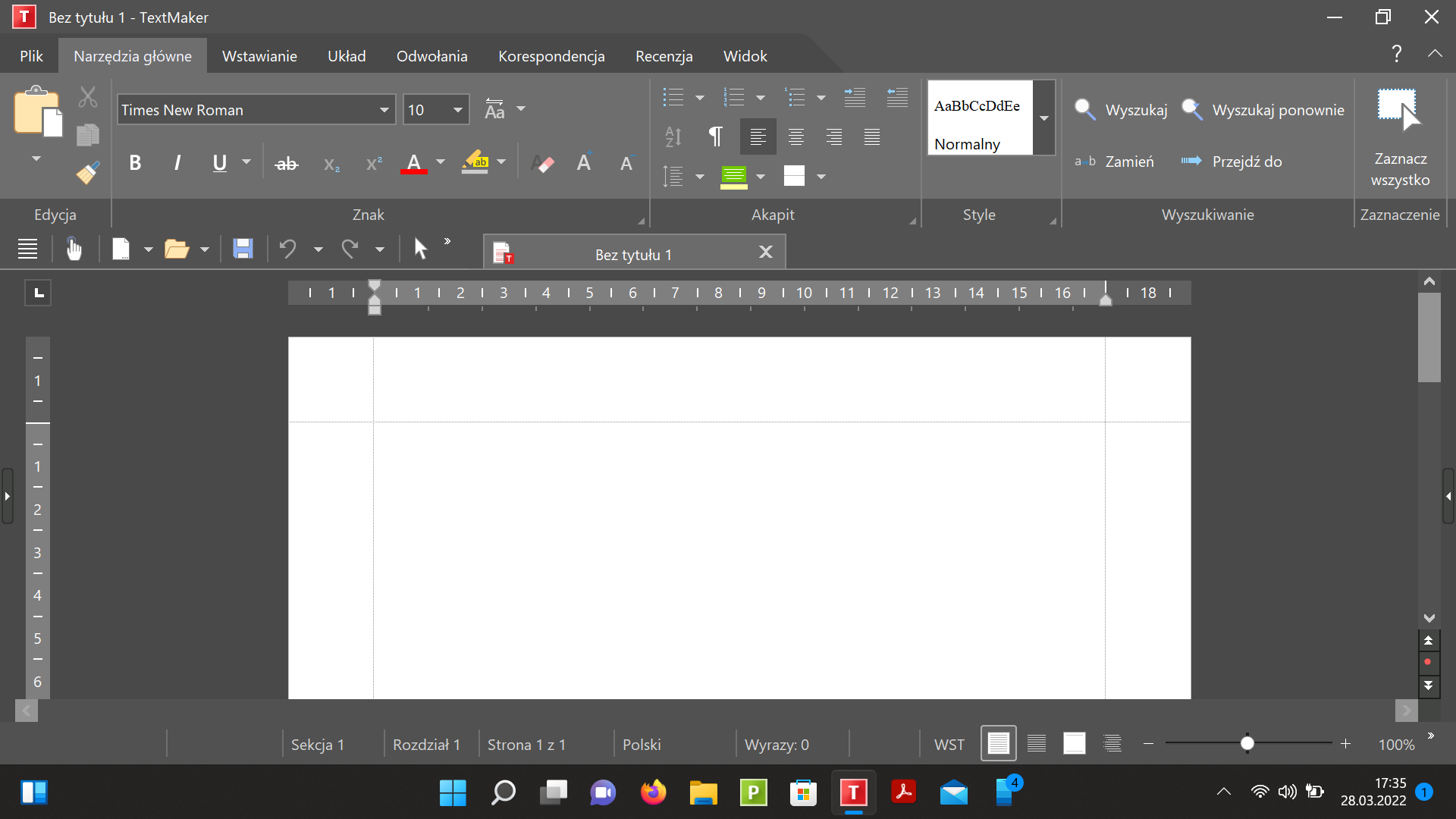
Task: Click the Sort paragraphs A-Z icon
Action: pyautogui.click(x=673, y=136)
